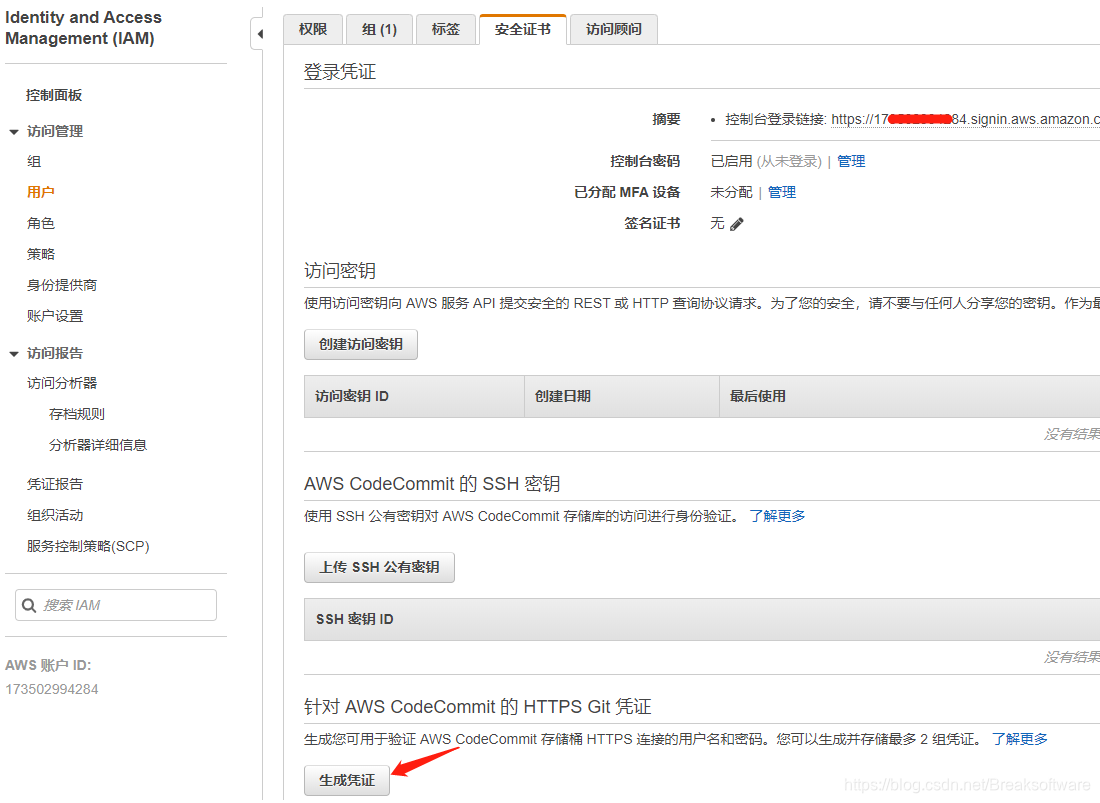
Task: Open 了解更多 link in HTTPS Git 凭证 section
Action: pos(1019,739)
